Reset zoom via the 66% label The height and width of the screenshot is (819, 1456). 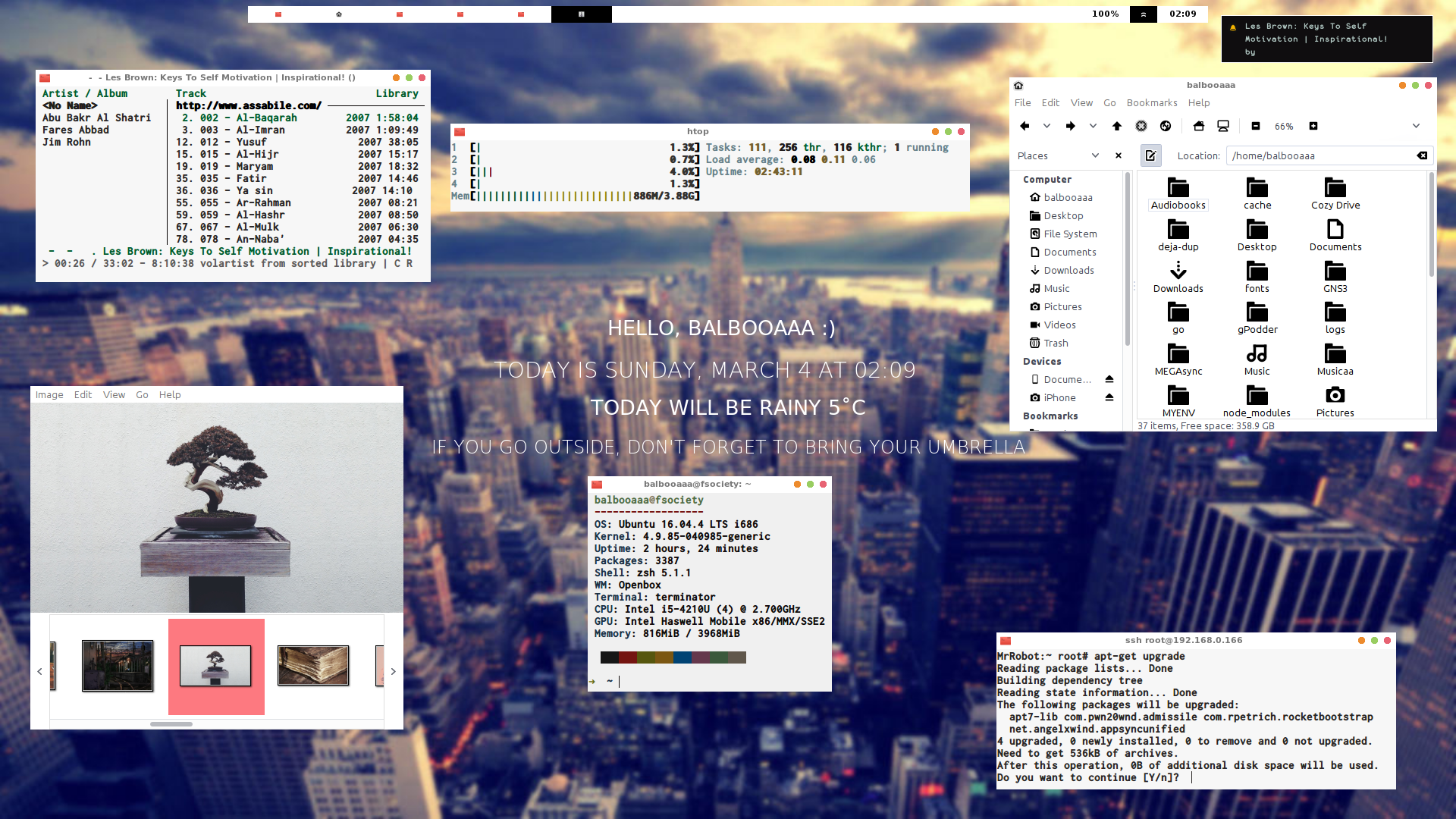pos(1284,127)
